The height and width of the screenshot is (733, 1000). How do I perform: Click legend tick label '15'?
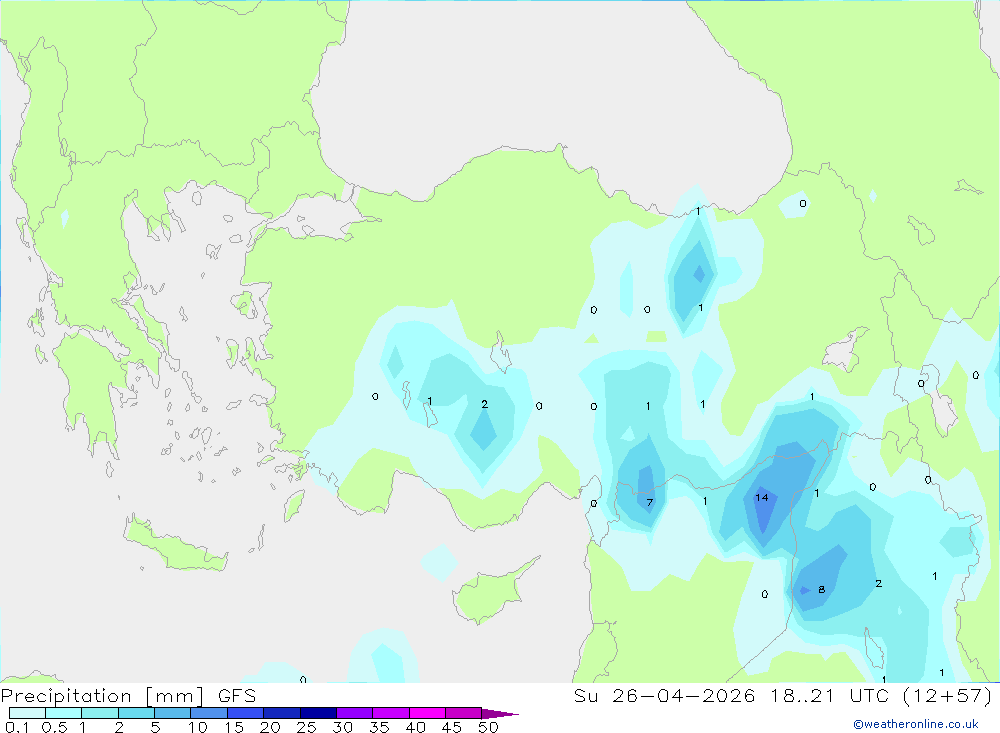coord(233,727)
